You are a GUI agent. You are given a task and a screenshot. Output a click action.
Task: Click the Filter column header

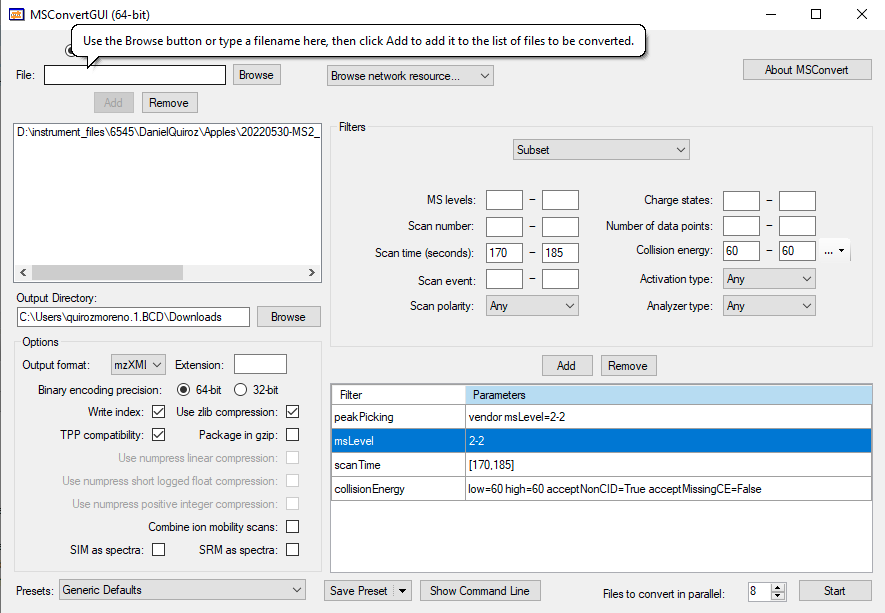[398, 395]
